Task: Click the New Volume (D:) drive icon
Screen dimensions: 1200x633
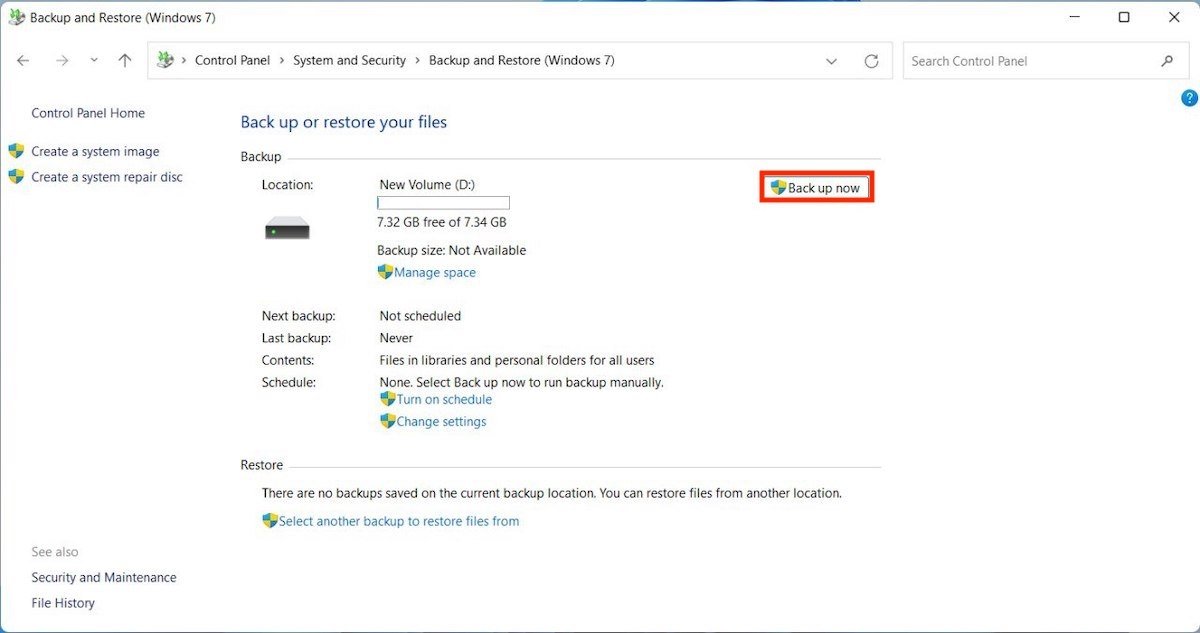Action: [x=287, y=229]
